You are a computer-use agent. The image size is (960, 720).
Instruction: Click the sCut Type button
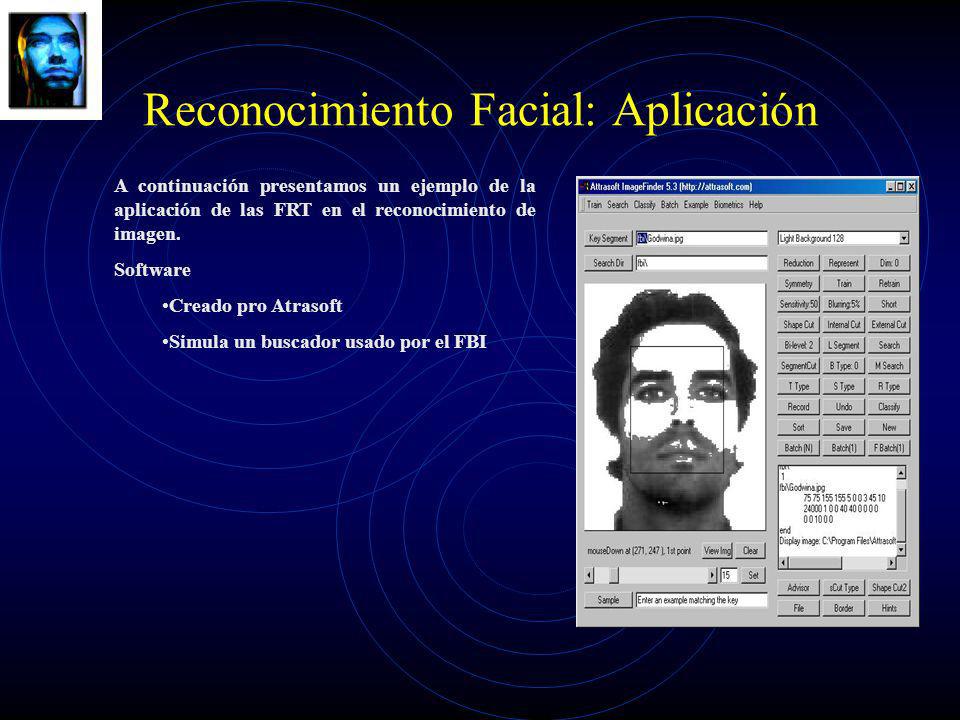(x=844, y=588)
